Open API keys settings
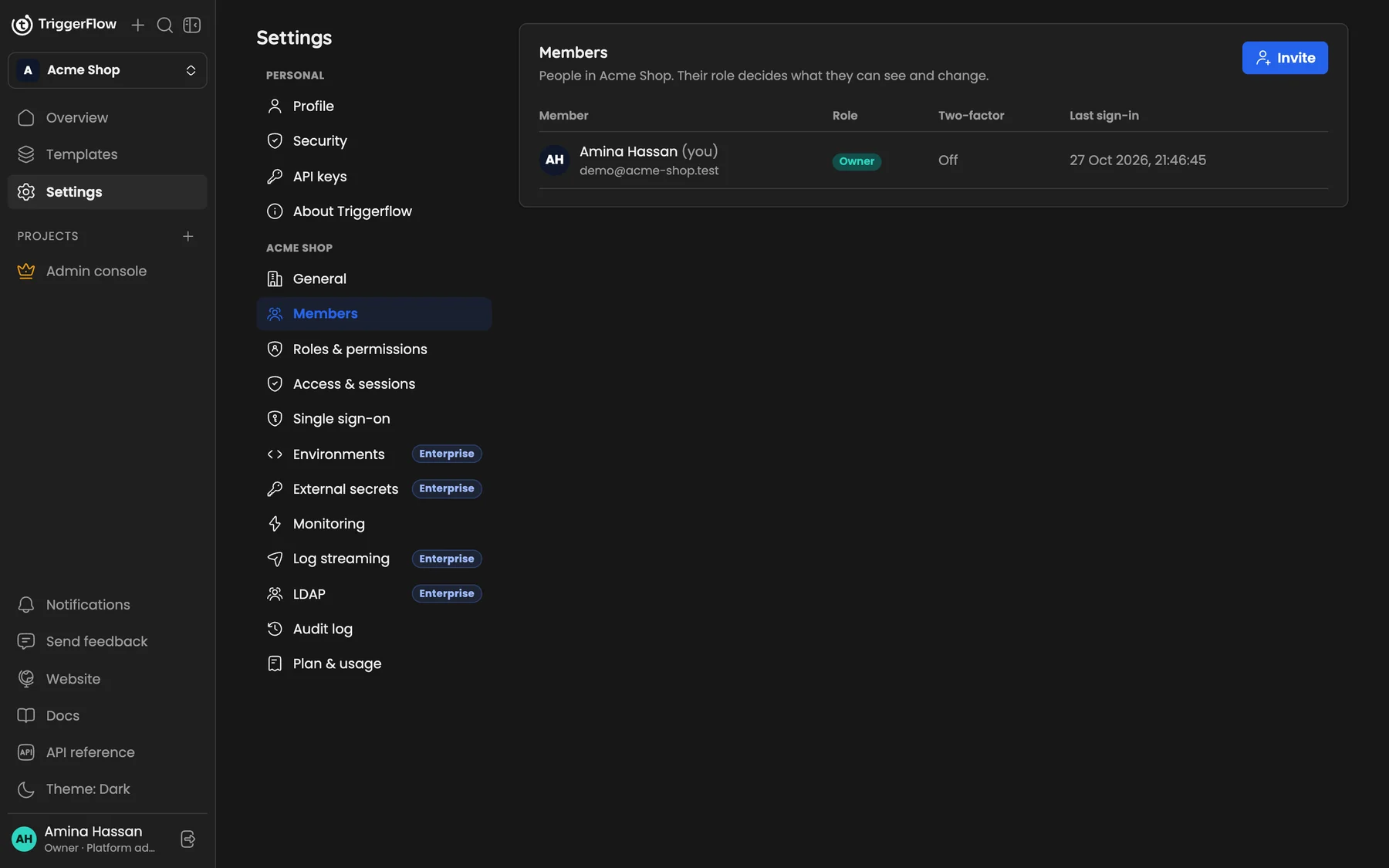1389x868 pixels. pos(374,177)
